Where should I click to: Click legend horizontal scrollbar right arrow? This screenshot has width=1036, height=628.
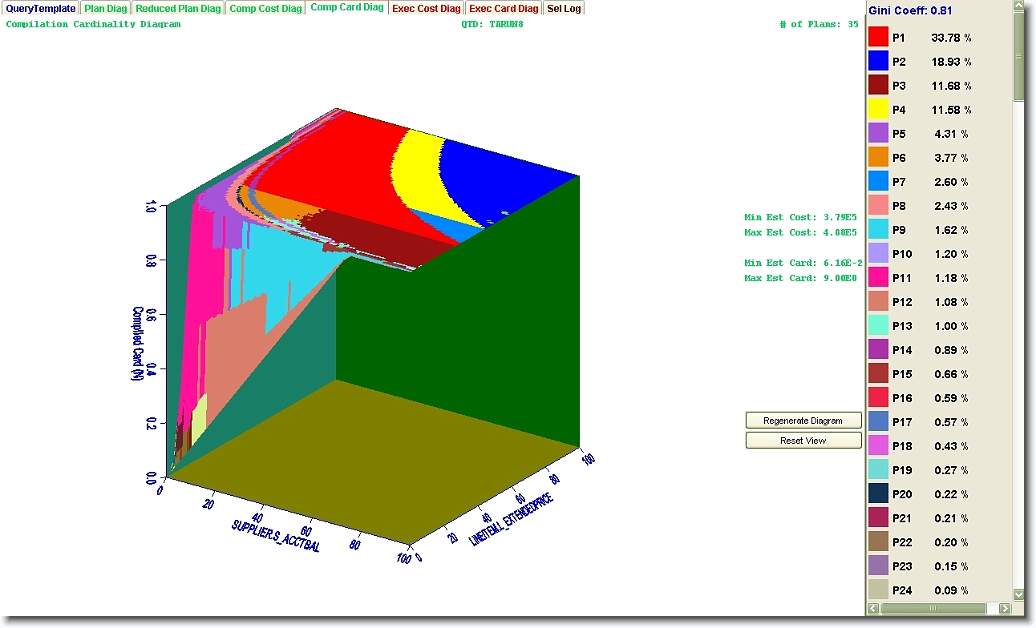1005,608
